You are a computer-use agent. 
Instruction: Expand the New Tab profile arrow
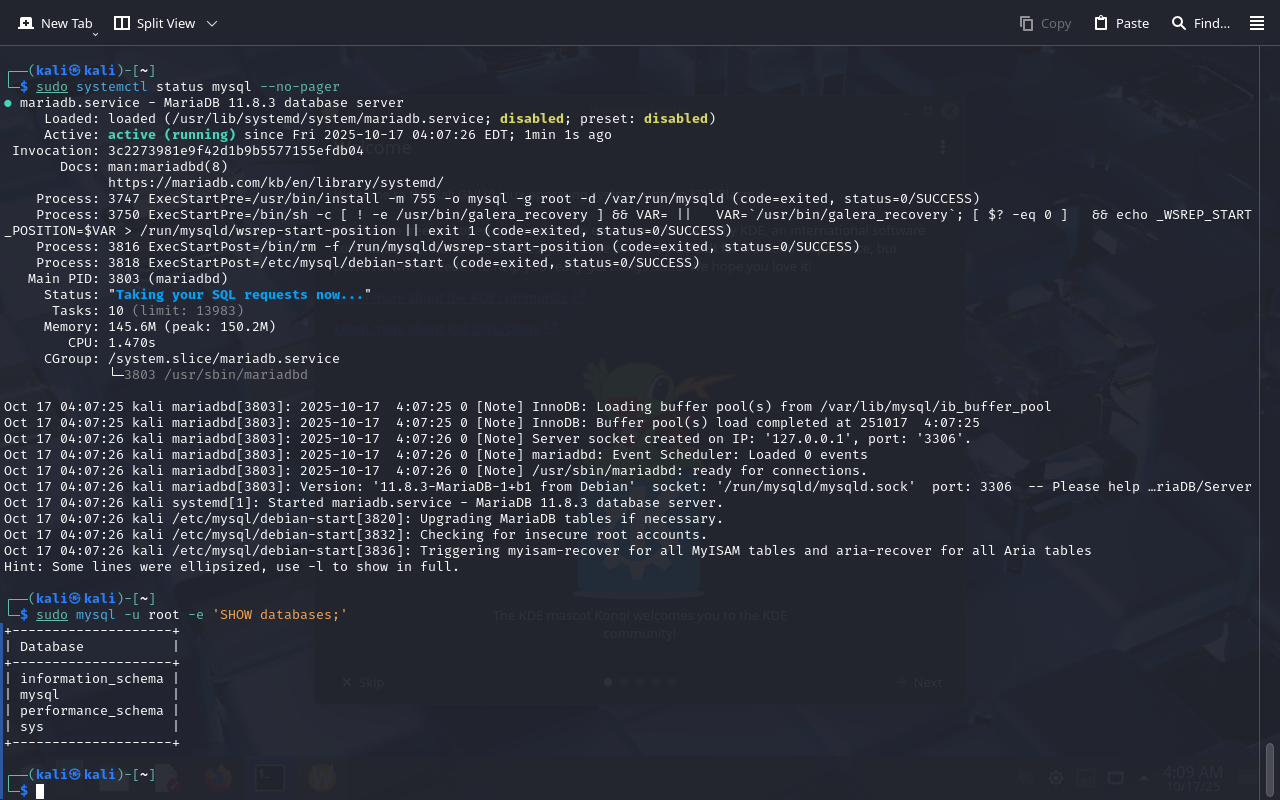tap(95, 34)
